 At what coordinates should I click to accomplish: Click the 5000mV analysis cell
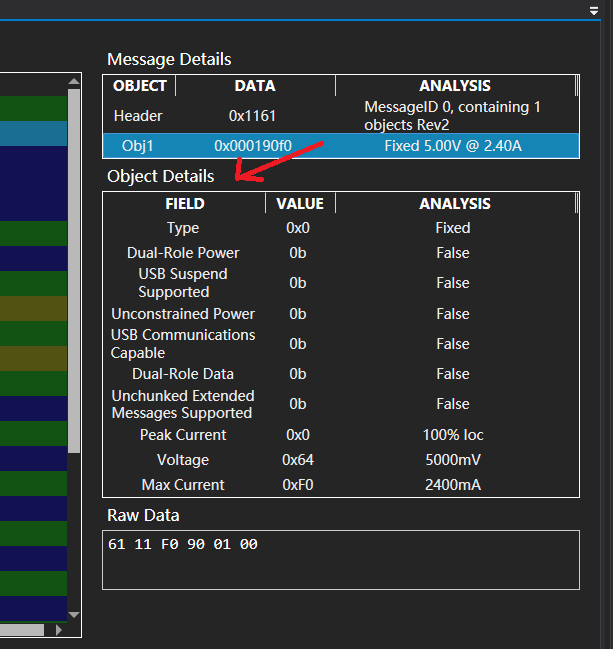[453, 460]
